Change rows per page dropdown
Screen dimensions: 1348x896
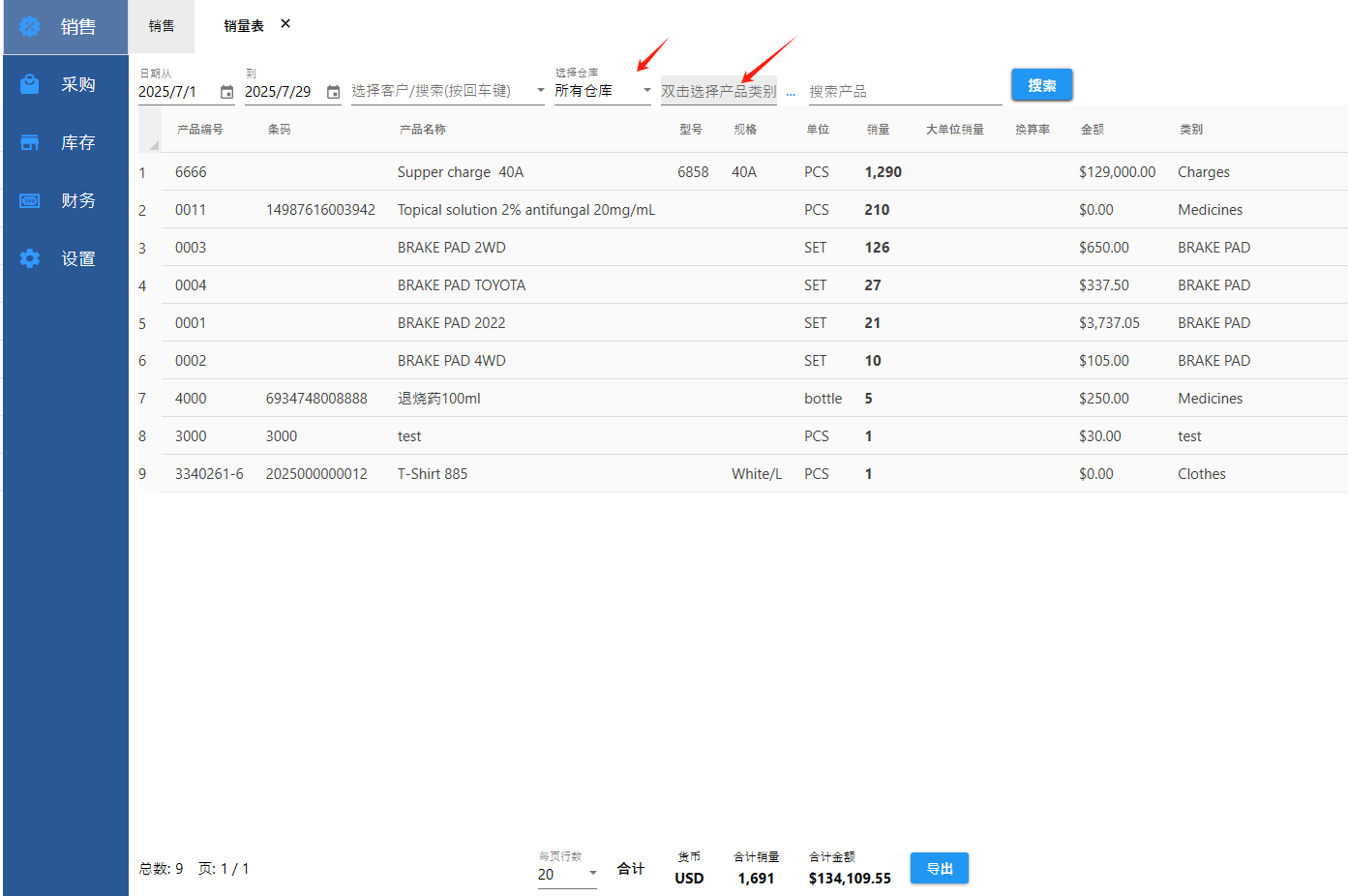tap(592, 874)
